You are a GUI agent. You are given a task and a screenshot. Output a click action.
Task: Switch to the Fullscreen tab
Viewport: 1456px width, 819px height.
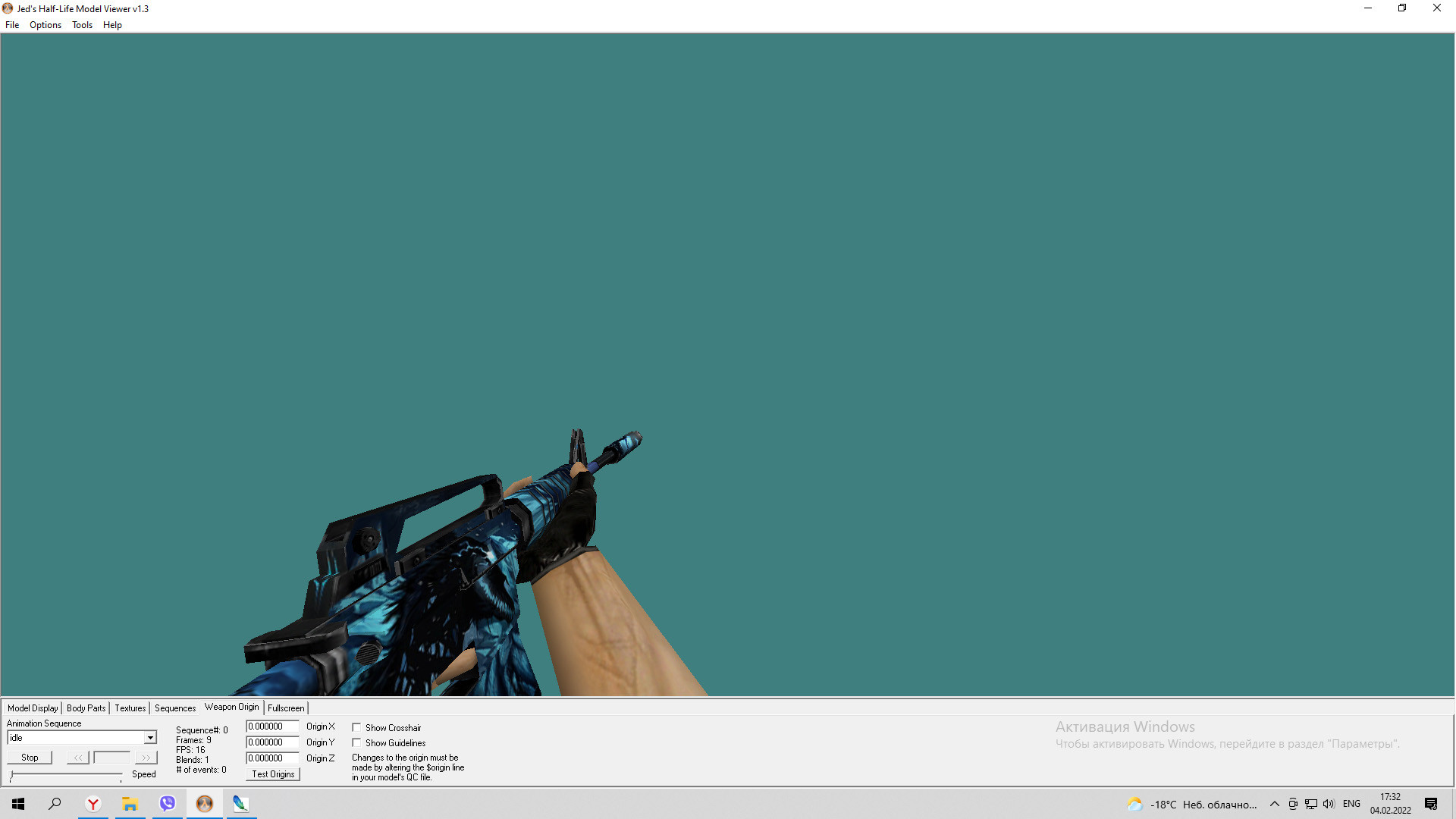pos(286,708)
